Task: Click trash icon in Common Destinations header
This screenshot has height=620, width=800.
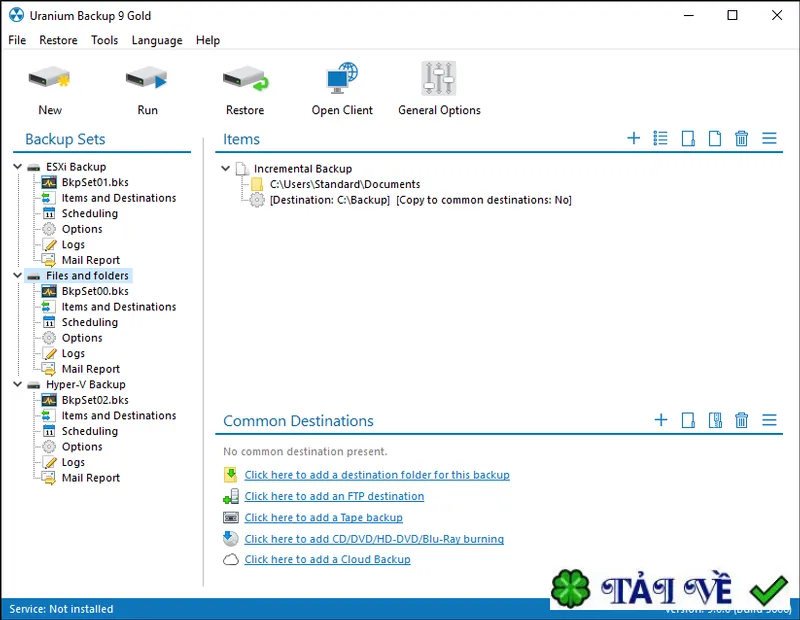Action: click(x=741, y=420)
